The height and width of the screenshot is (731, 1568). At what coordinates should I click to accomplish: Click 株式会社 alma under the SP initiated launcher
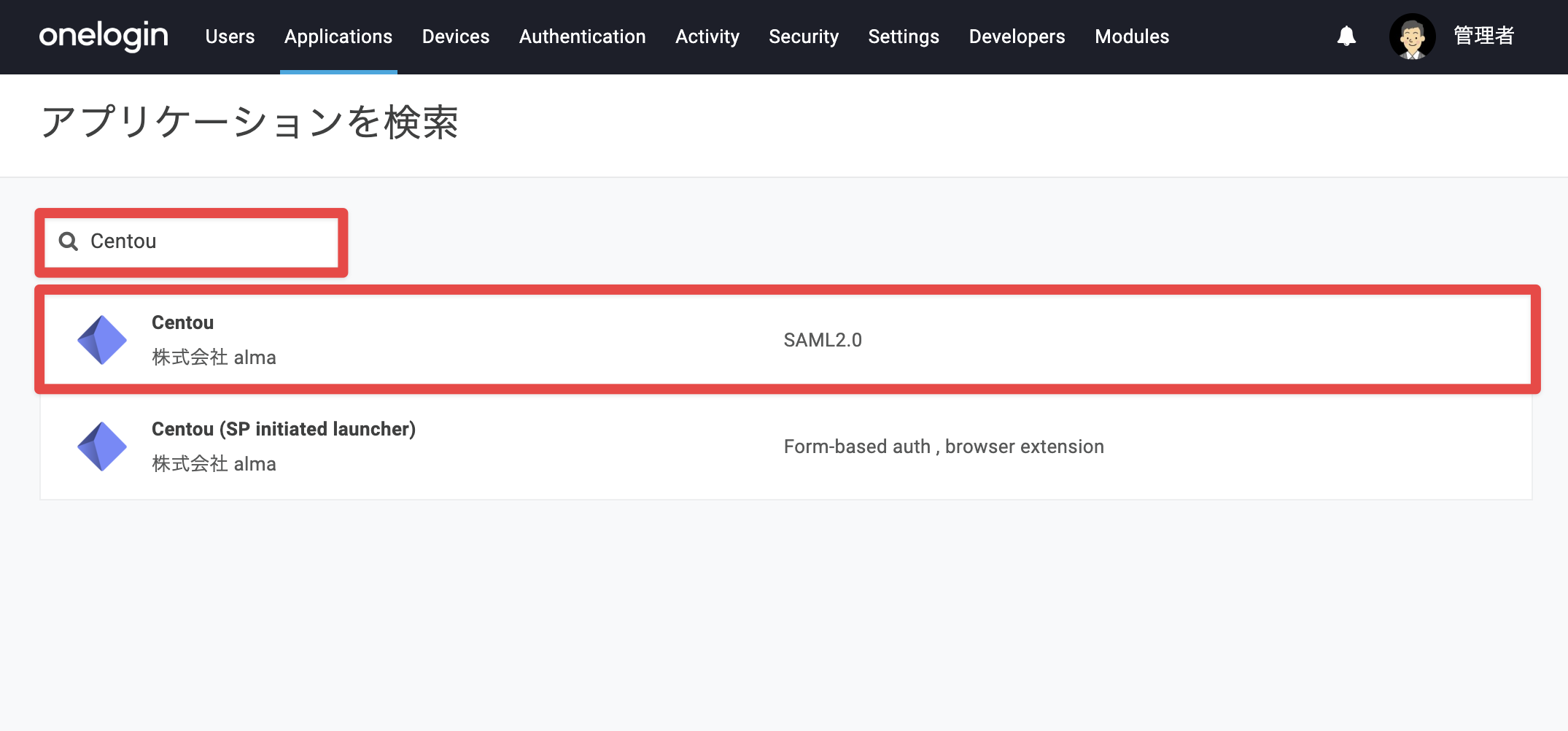point(214,464)
